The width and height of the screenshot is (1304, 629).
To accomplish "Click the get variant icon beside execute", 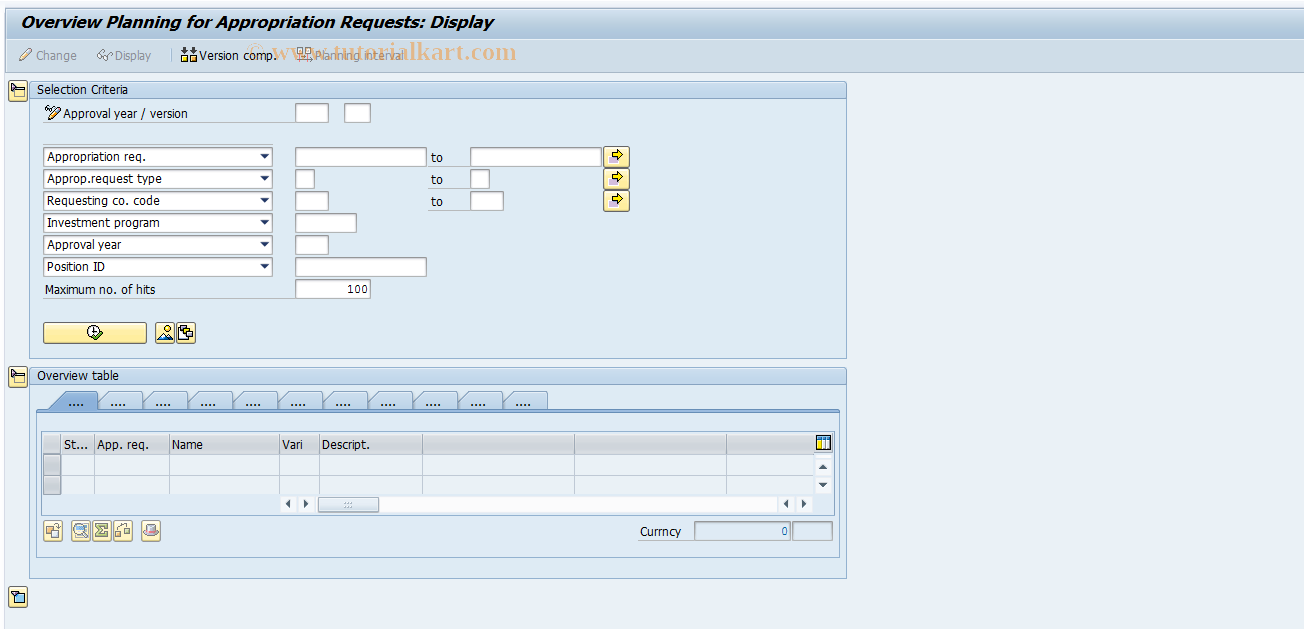I will coord(165,333).
